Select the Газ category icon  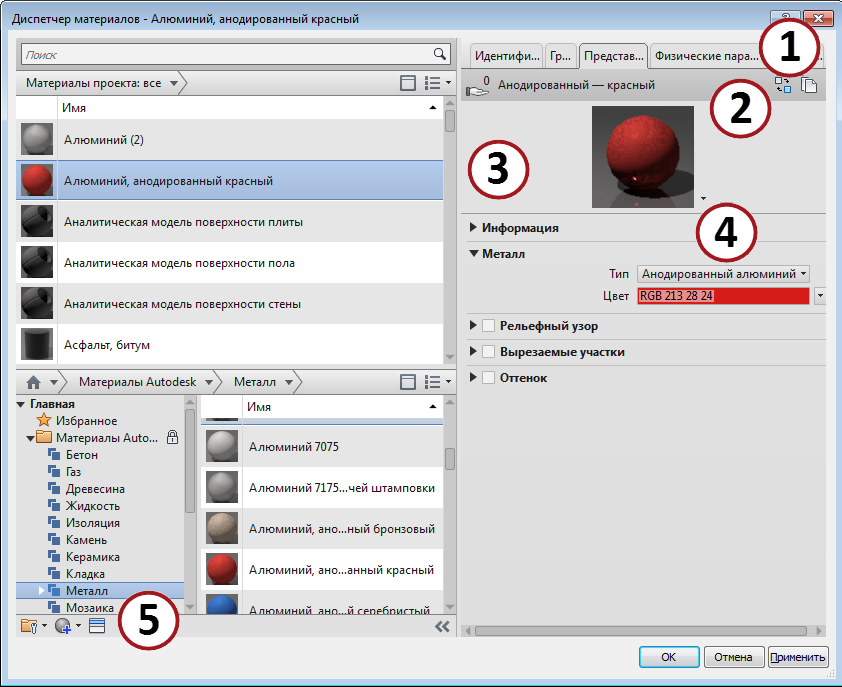click(x=54, y=471)
